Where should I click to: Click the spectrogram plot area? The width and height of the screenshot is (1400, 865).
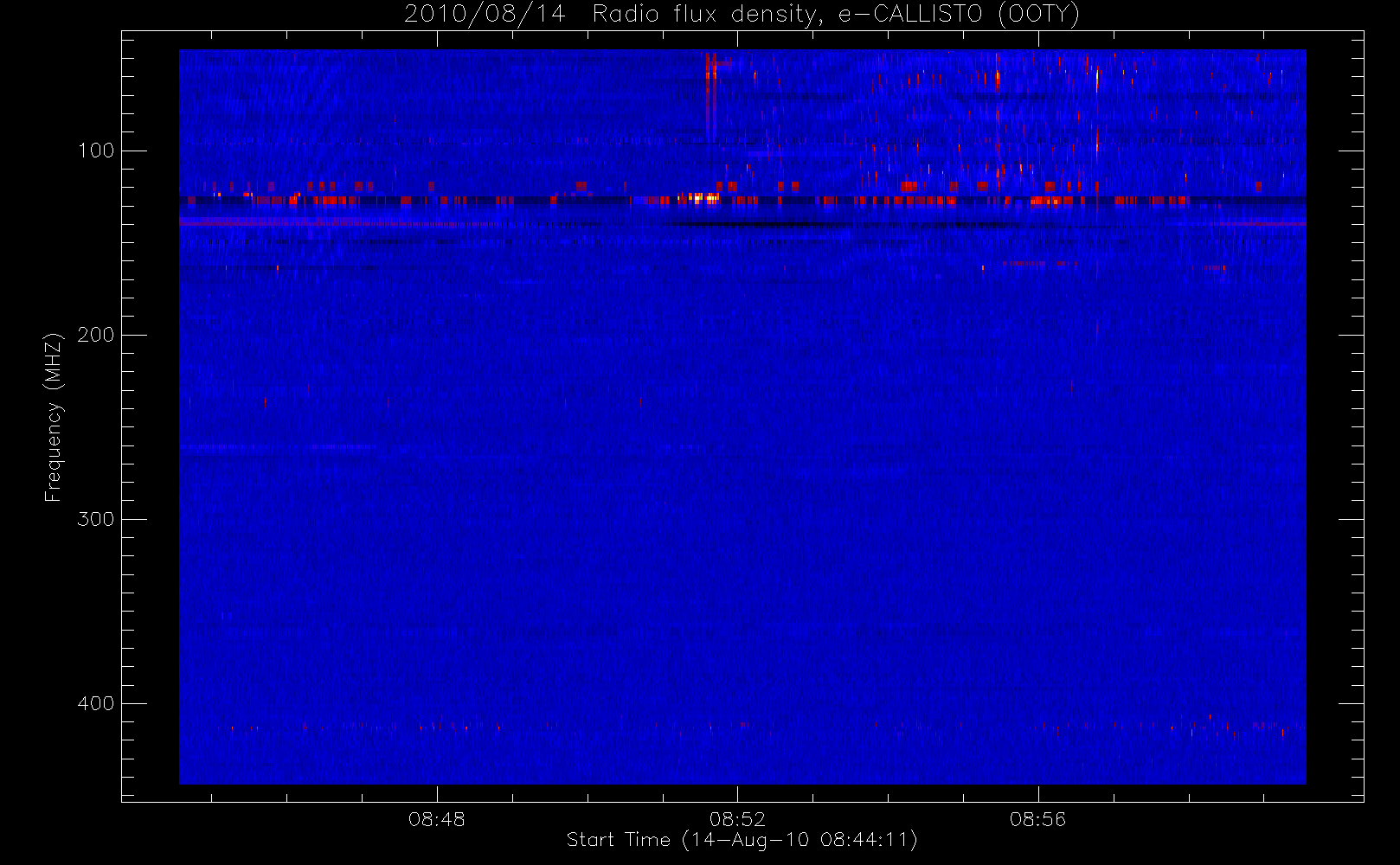742,417
